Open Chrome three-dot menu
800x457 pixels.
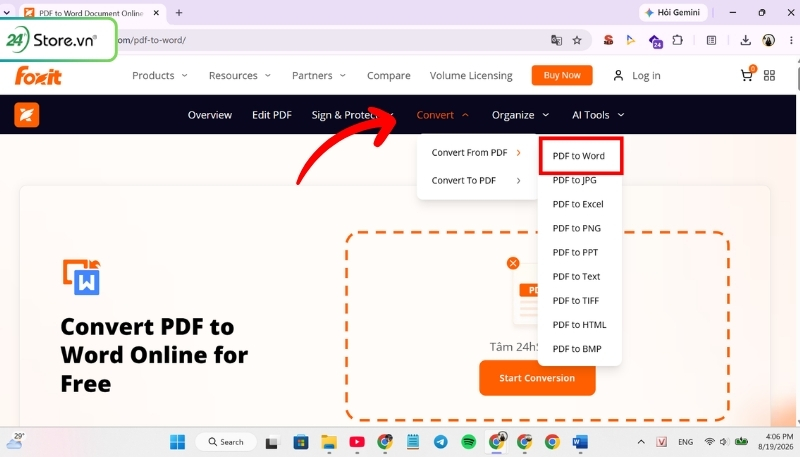tap(789, 40)
